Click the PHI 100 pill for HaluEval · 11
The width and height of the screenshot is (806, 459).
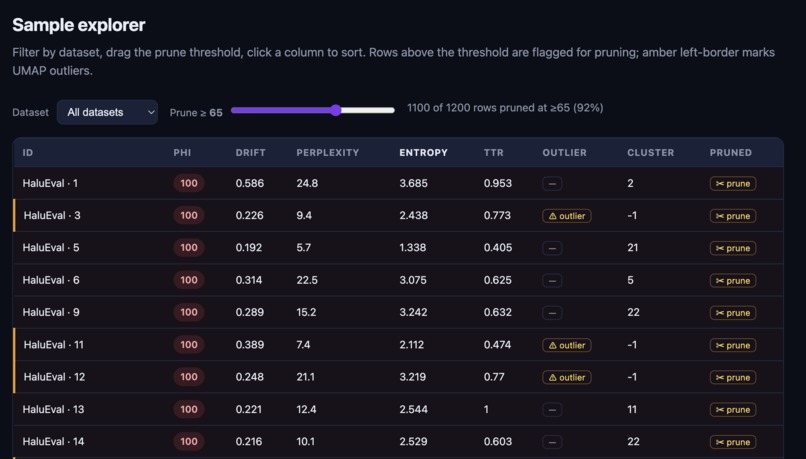tap(189, 344)
